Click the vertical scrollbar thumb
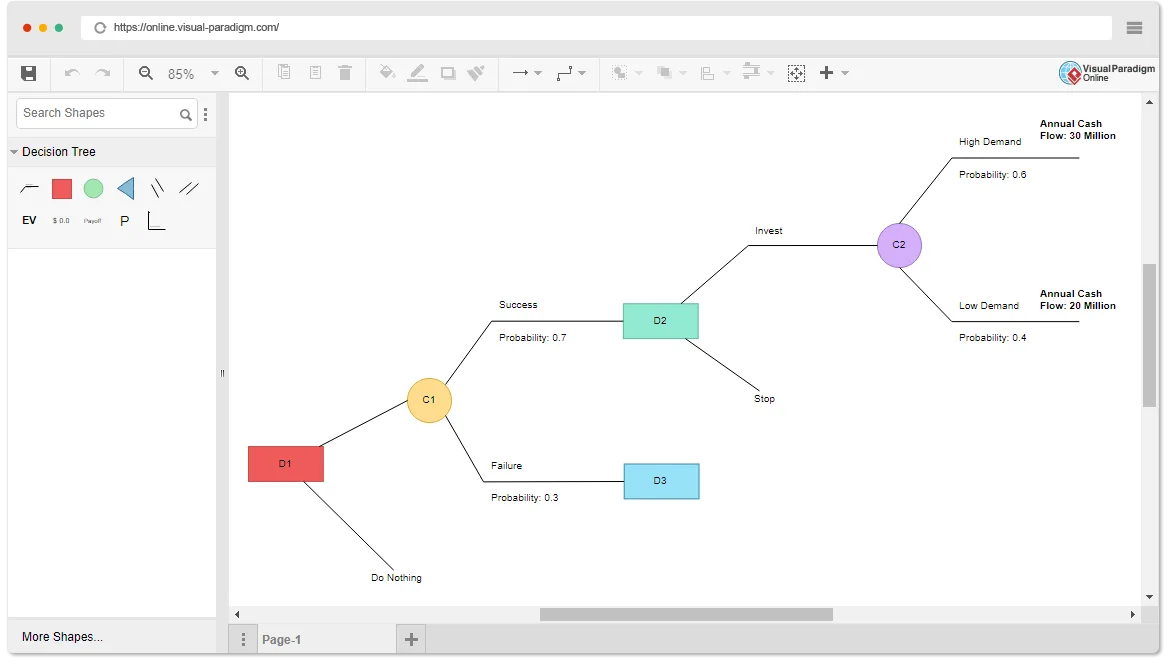This screenshot has height=665, width=1170. 1149,335
